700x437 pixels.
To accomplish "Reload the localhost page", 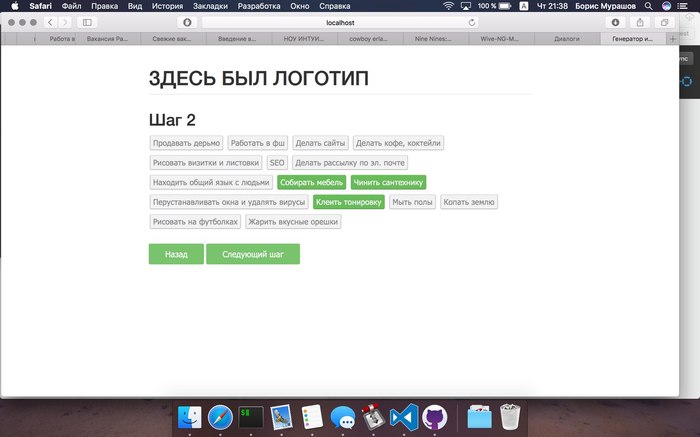I will pos(472,21).
